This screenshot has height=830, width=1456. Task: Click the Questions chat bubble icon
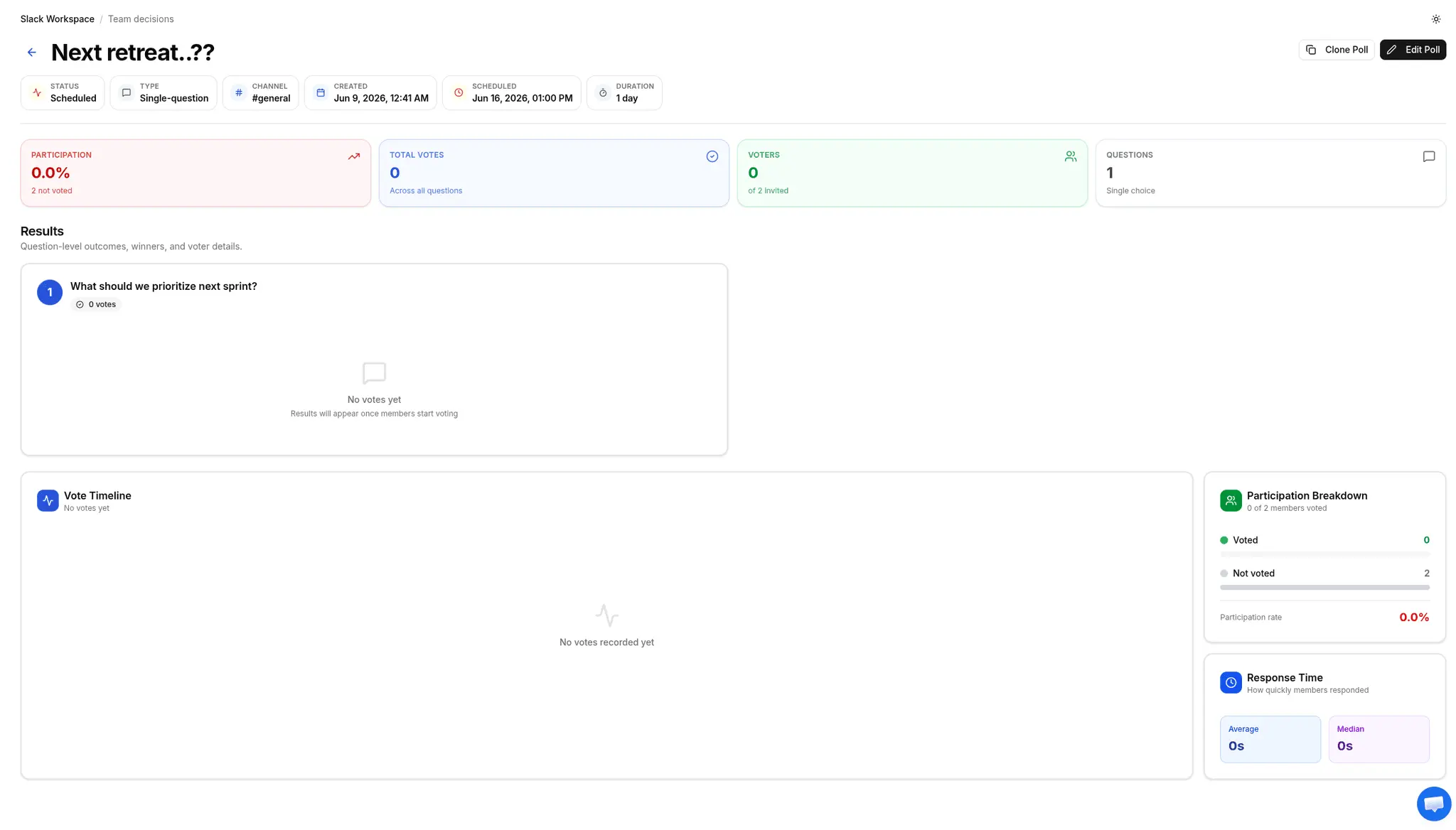[1429, 156]
